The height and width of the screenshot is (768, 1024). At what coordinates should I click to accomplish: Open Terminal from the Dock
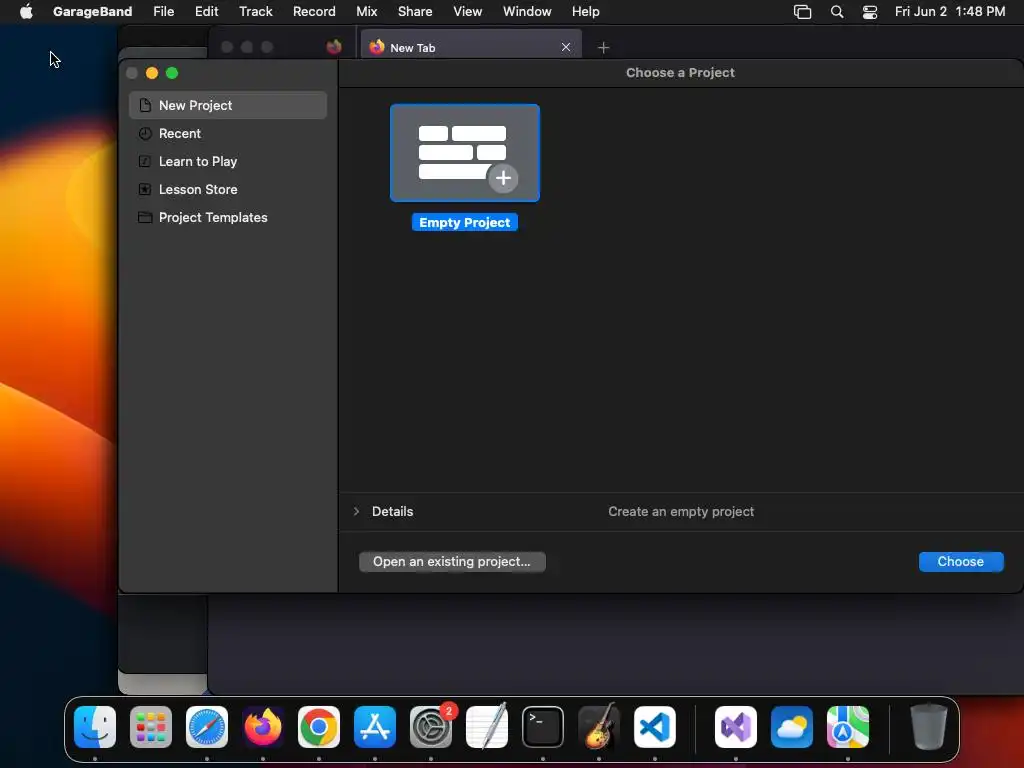coord(543,727)
